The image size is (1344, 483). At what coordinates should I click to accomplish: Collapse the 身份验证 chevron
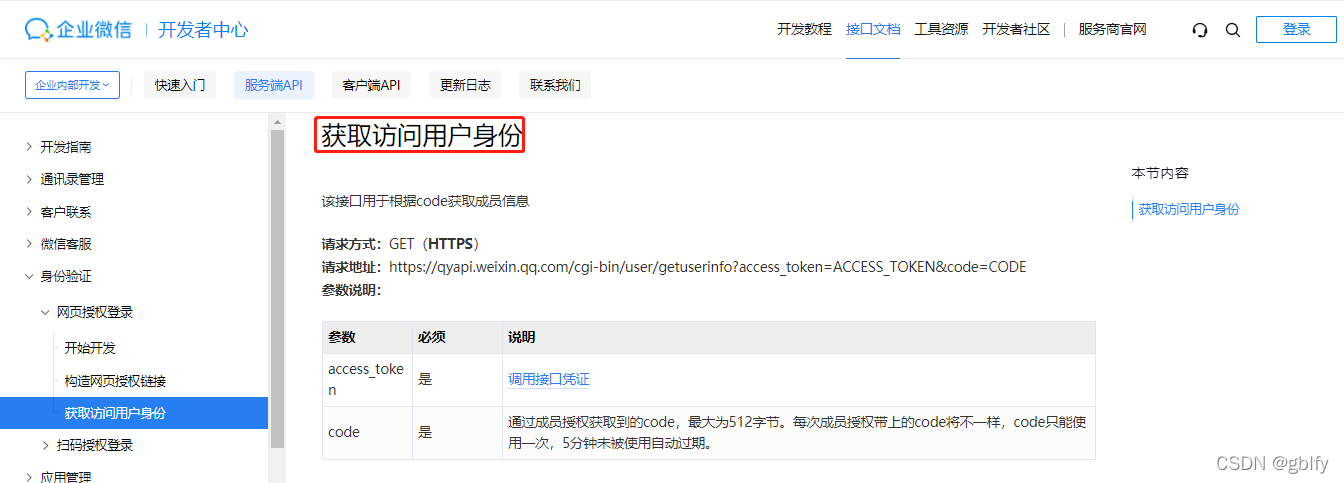(28, 276)
